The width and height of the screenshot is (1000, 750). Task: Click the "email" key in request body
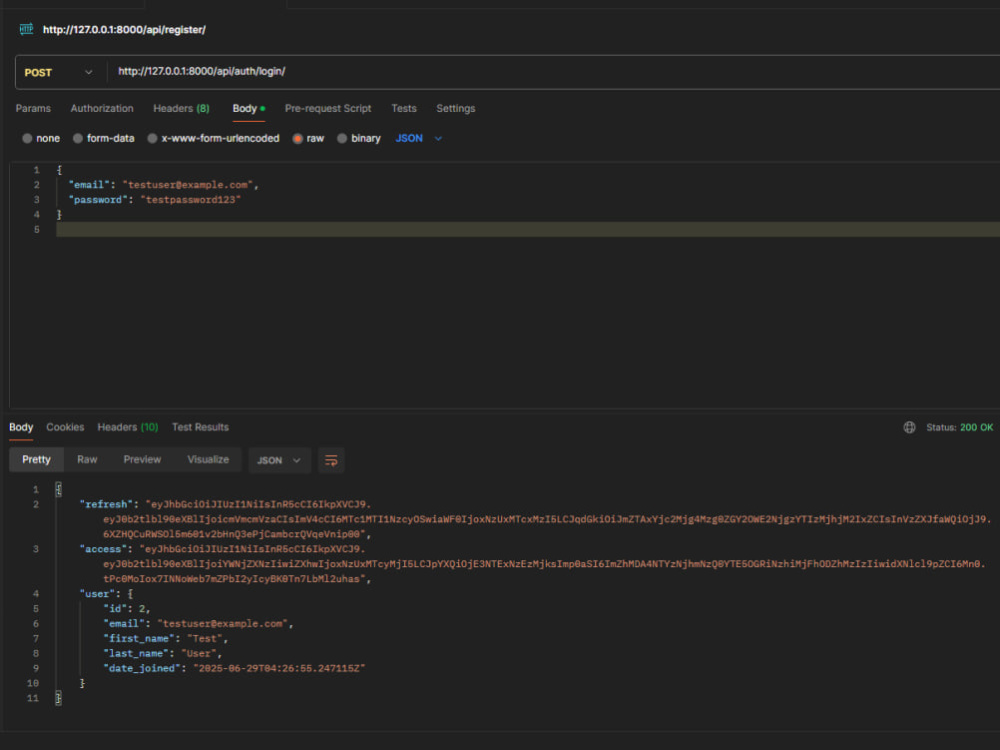(89, 185)
